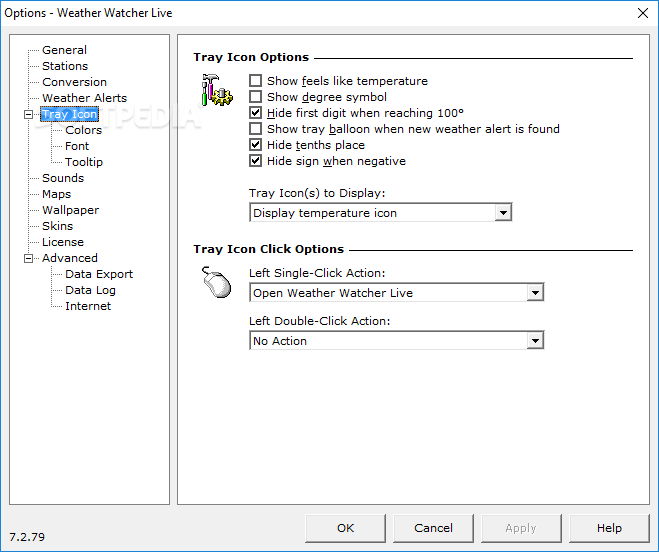Image resolution: width=659 pixels, height=552 pixels.
Task: Click the mouse icon beside click options
Action: click(x=215, y=283)
